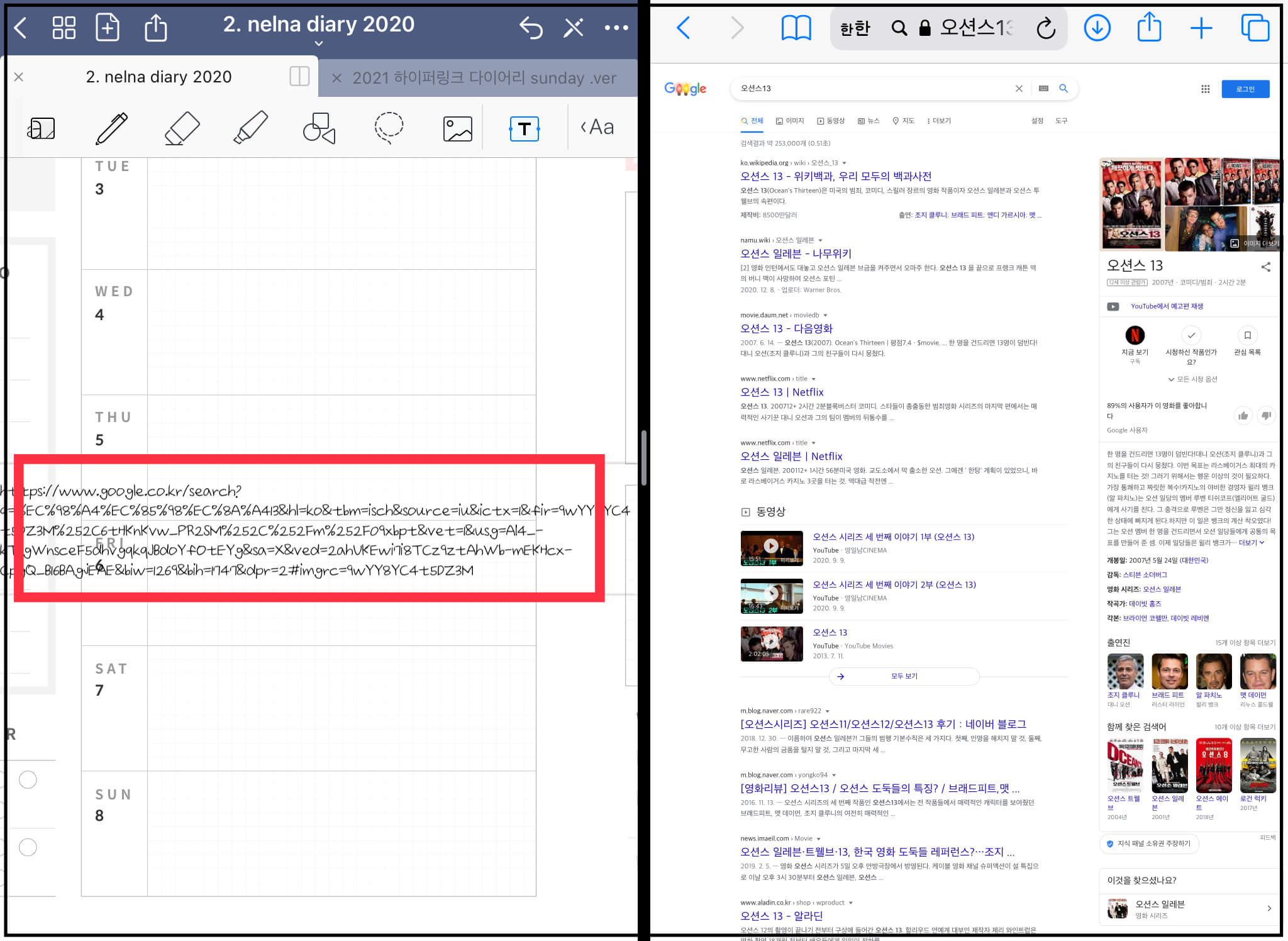1288x941 pixels.
Task: Select the Highlighter tool
Action: tap(250, 128)
